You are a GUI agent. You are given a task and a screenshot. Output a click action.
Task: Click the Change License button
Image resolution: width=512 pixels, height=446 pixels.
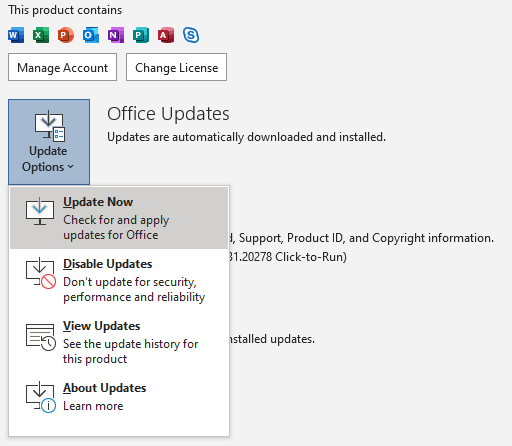[x=176, y=67]
